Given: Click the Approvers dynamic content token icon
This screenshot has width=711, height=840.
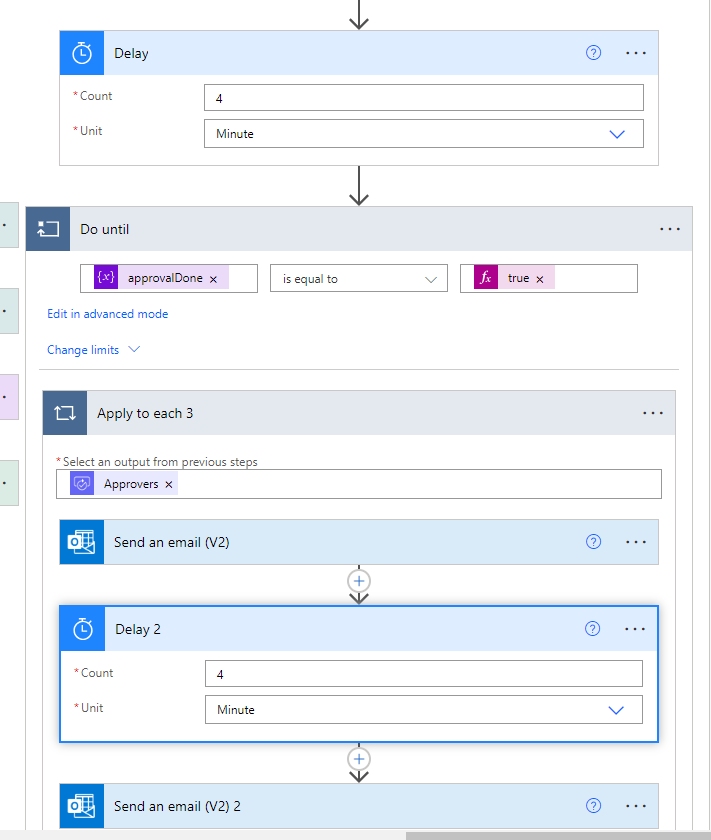Looking at the screenshot, I should [x=81, y=483].
